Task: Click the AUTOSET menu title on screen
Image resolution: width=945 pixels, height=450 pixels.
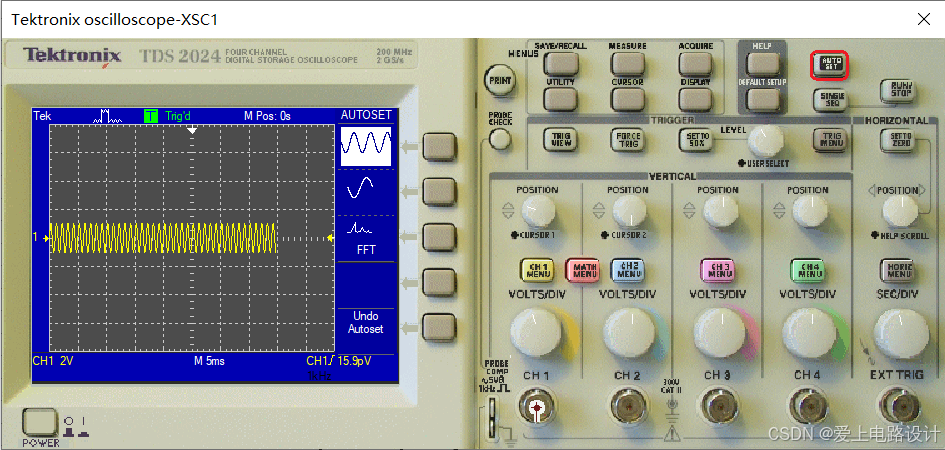Action: pos(366,115)
